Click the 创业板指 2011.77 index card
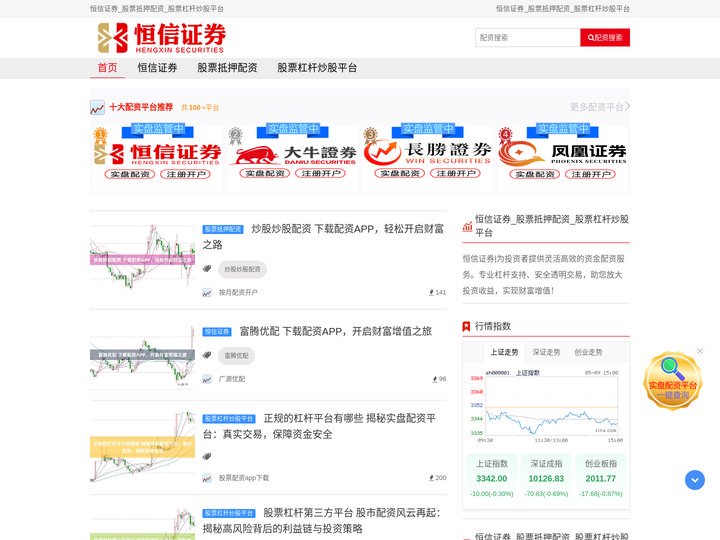 [x=601, y=478]
